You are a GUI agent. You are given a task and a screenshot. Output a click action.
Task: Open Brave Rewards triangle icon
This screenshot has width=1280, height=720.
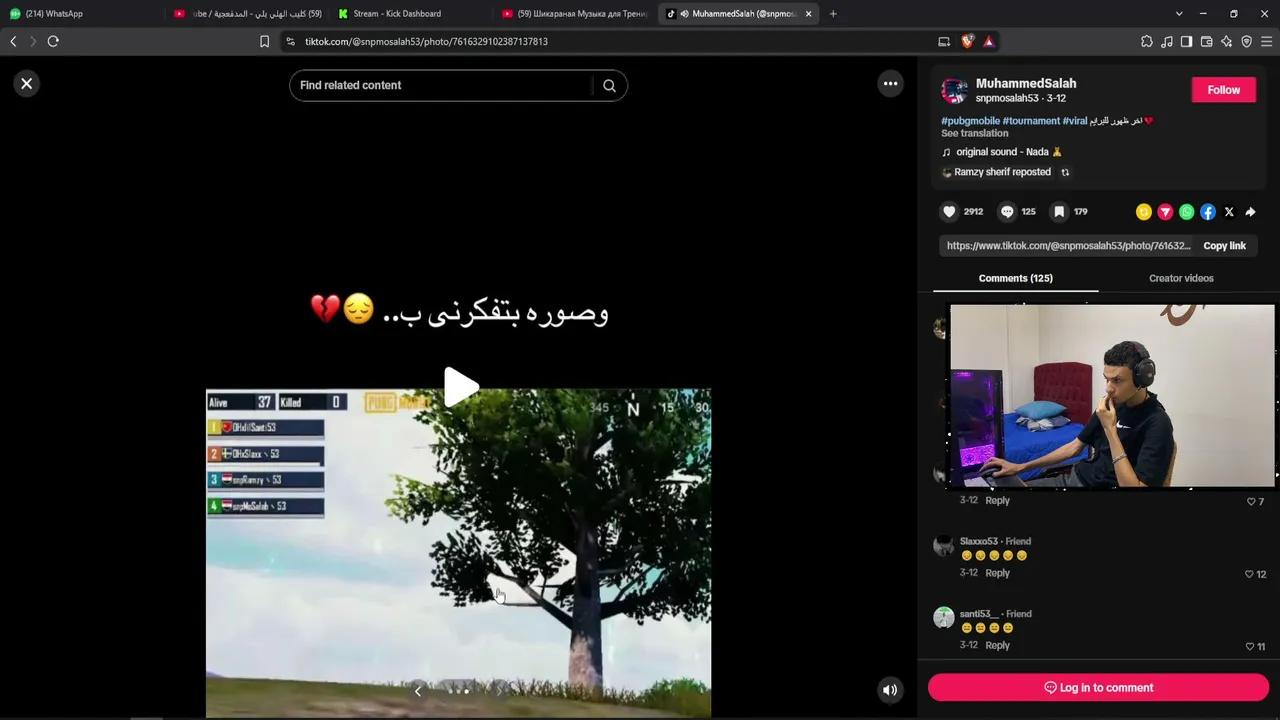[x=988, y=41]
